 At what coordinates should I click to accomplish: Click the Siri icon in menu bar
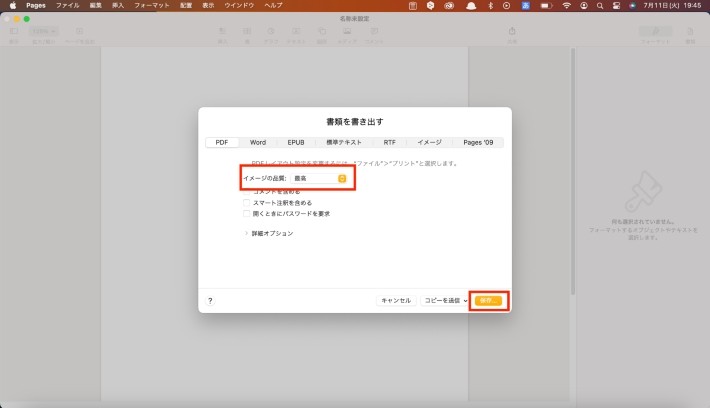pos(633,5)
